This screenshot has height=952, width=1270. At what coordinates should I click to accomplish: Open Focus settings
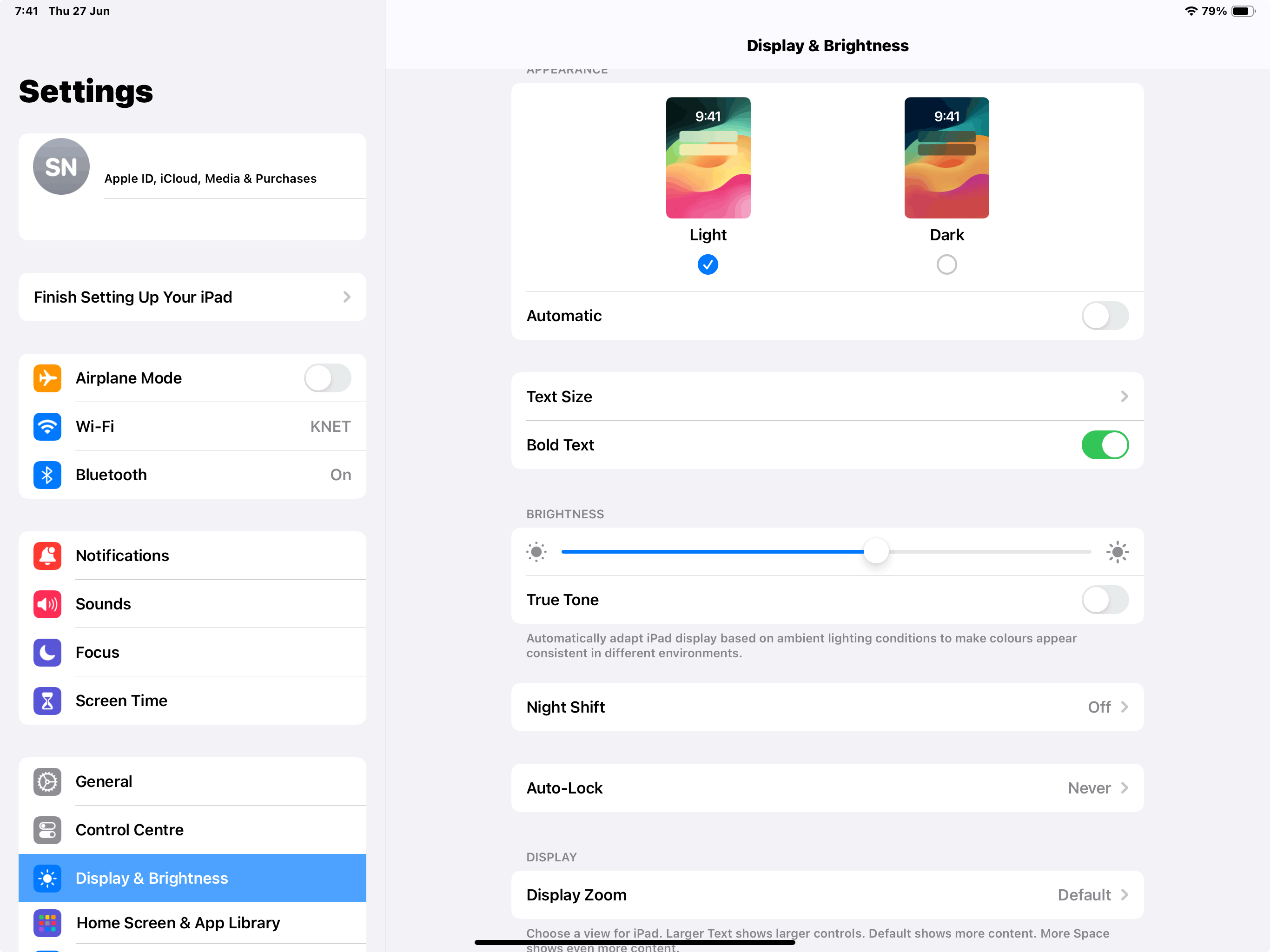click(x=192, y=652)
